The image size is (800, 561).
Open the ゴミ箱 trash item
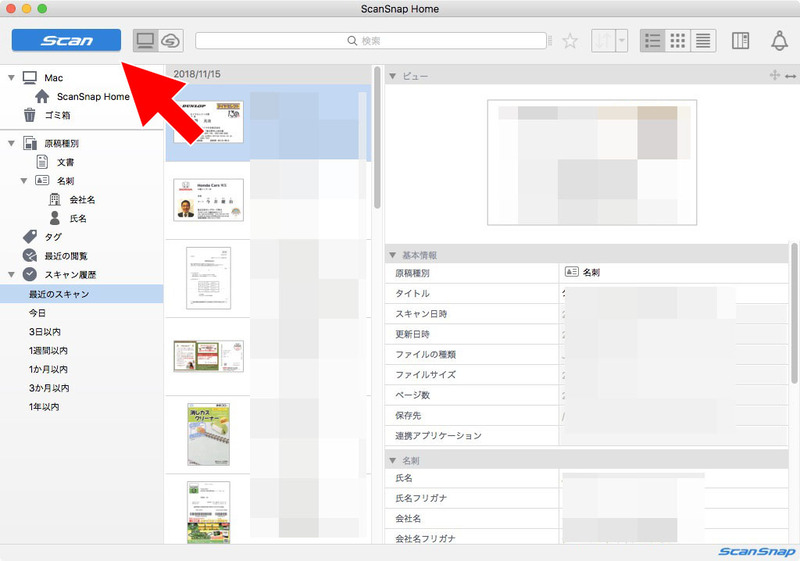coord(57,115)
